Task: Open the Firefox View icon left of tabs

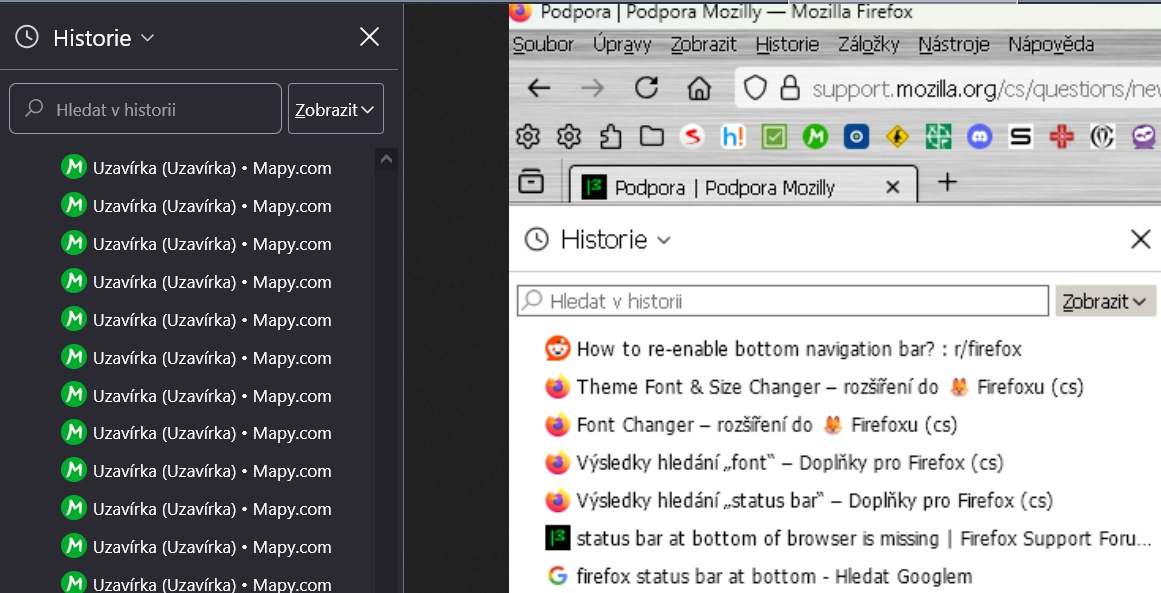Action: [x=531, y=181]
